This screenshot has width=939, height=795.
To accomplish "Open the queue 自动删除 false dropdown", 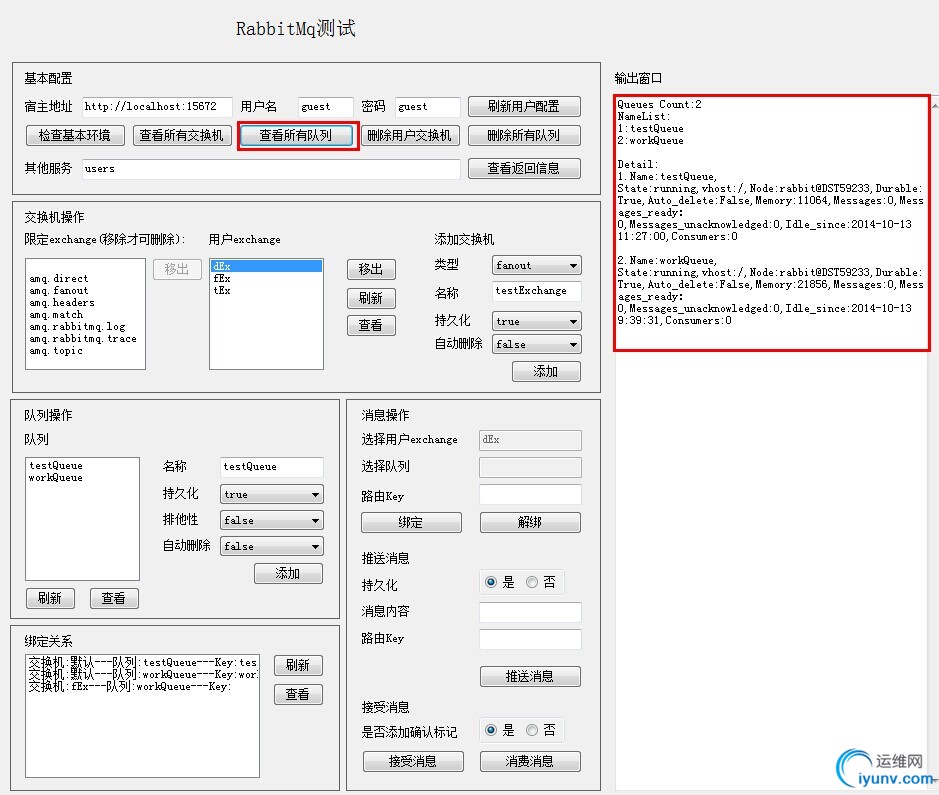I will coord(272,546).
